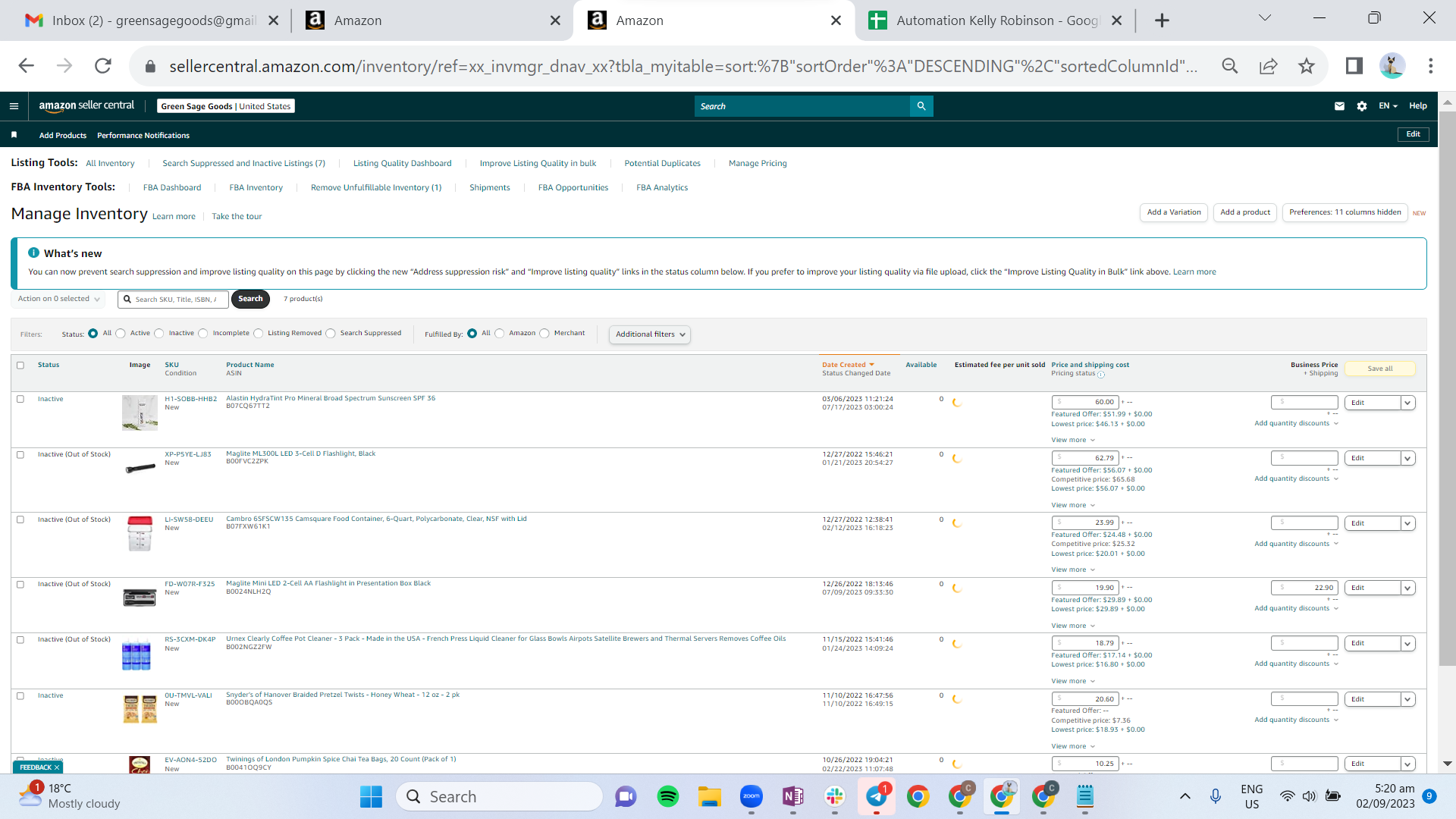Click the search magnifier button in Seller Central
This screenshot has height=819, width=1456.
921,106
